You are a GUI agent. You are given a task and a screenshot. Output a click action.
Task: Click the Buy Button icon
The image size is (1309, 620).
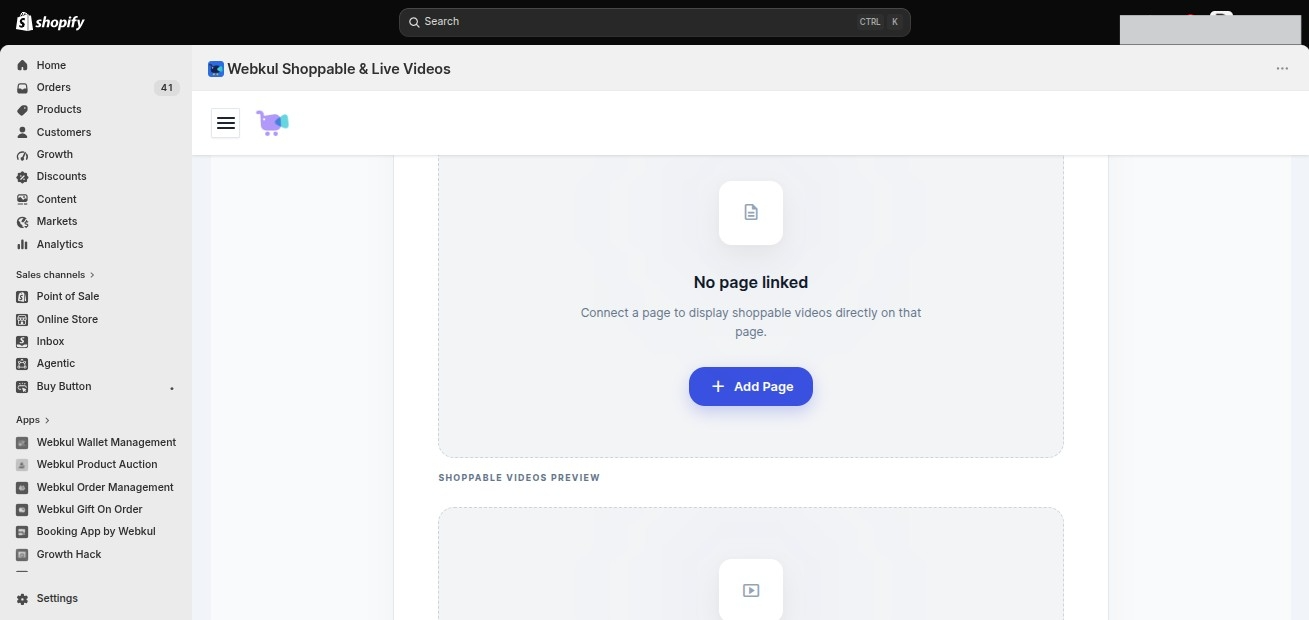tap(22, 386)
